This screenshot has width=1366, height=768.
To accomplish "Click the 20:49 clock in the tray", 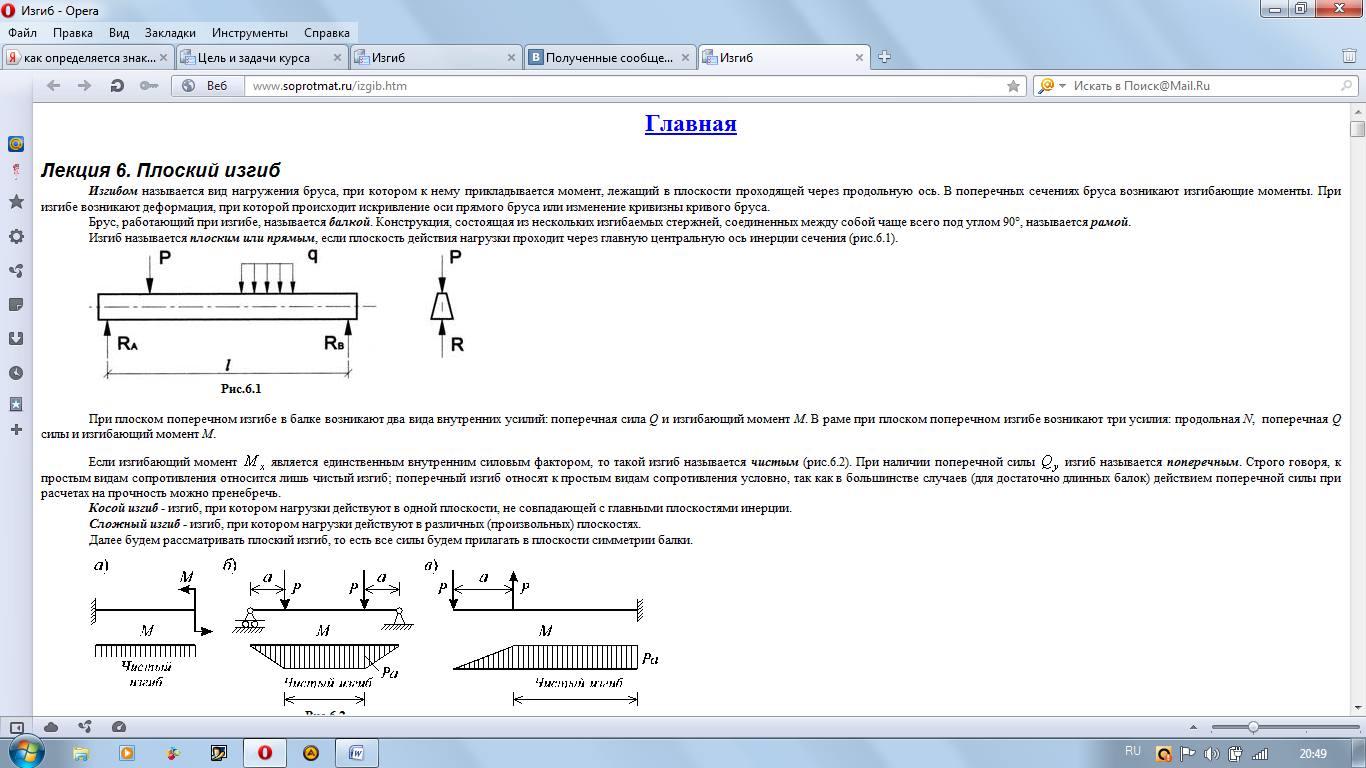I will tap(1313, 753).
